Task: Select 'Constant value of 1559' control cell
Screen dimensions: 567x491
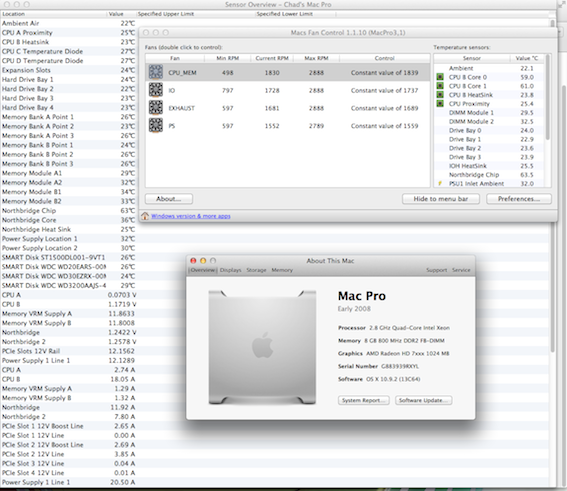Action: pos(384,126)
